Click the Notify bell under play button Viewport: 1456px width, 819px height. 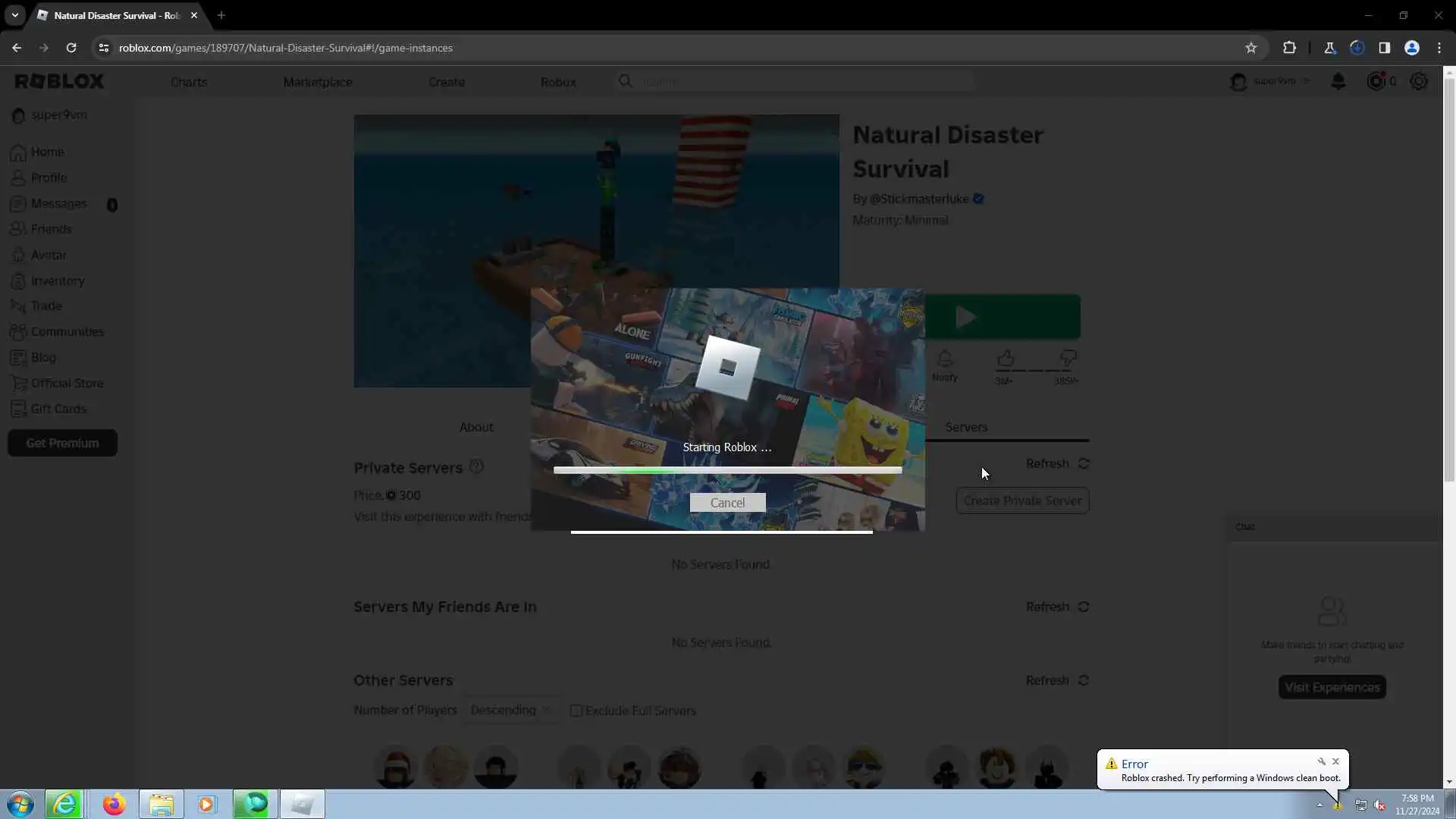[944, 359]
